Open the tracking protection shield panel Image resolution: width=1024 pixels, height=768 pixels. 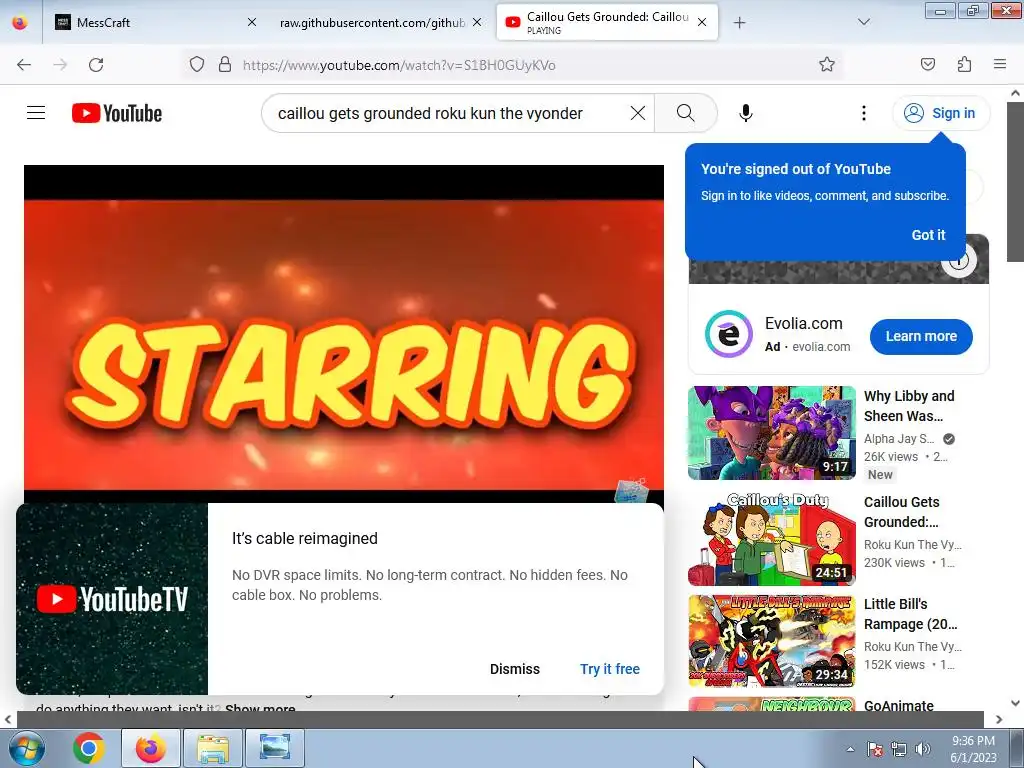[197, 64]
